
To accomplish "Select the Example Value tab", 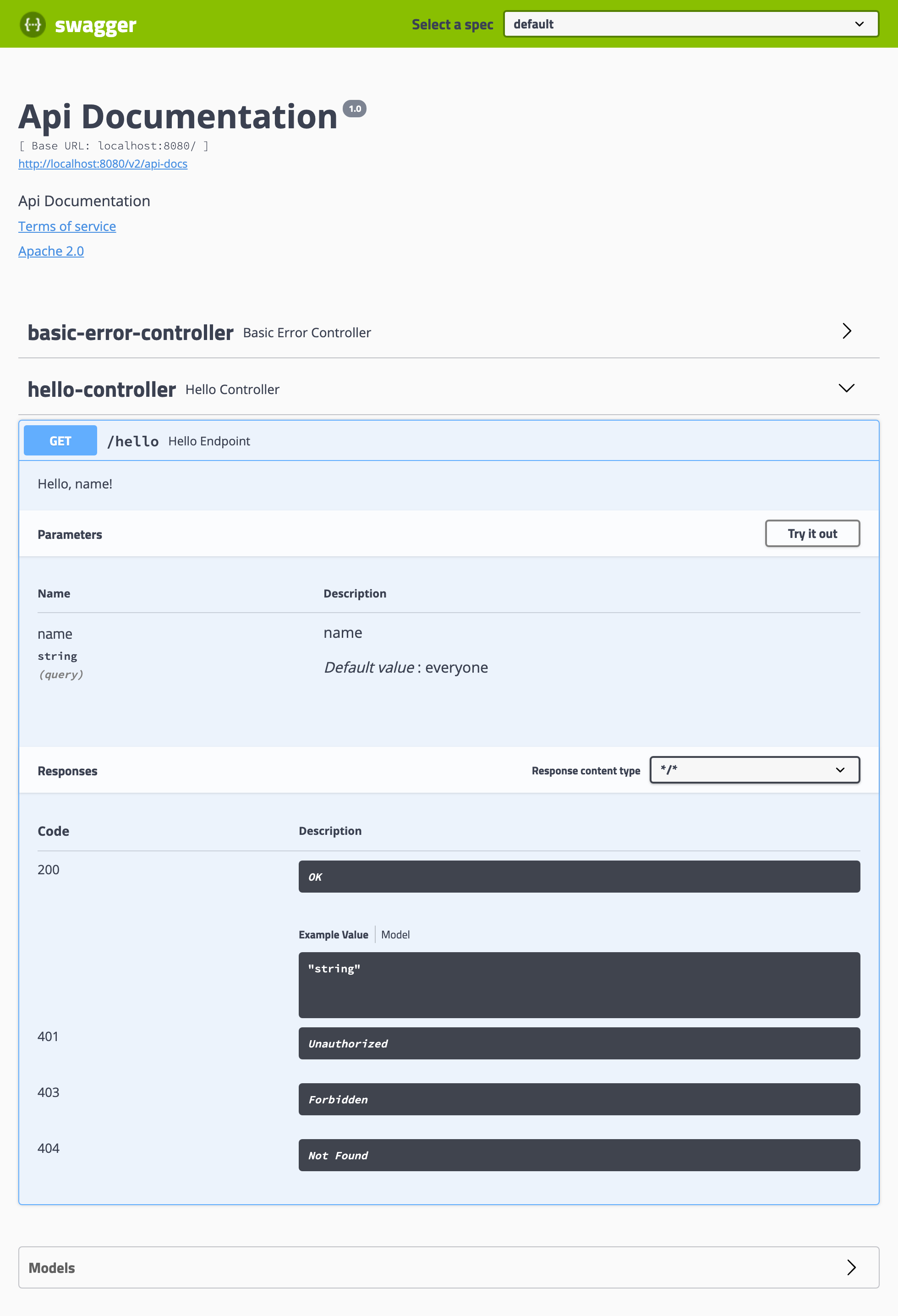I will (x=333, y=935).
